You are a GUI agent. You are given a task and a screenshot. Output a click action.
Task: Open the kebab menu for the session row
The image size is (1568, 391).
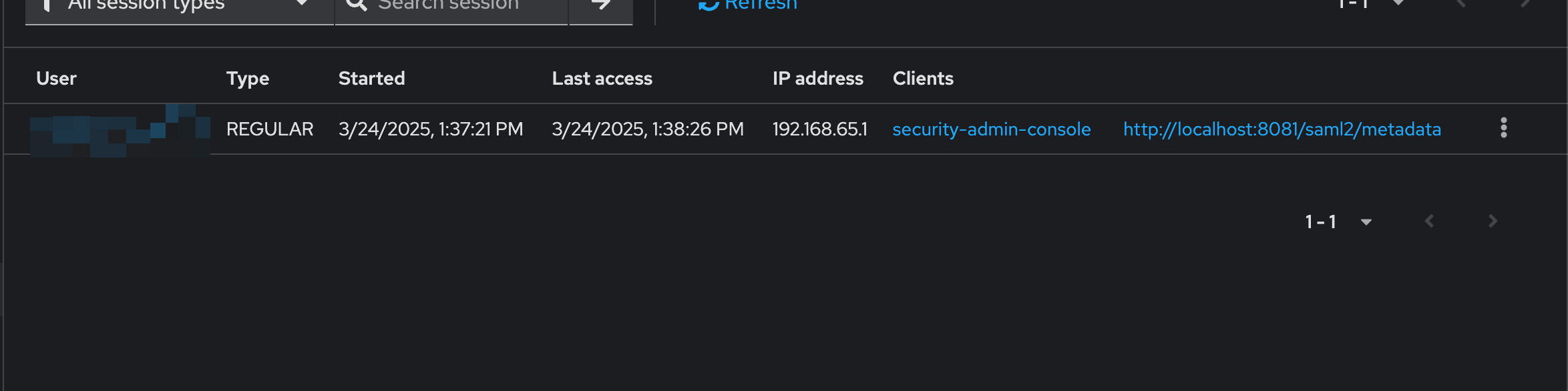pyautogui.click(x=1504, y=128)
